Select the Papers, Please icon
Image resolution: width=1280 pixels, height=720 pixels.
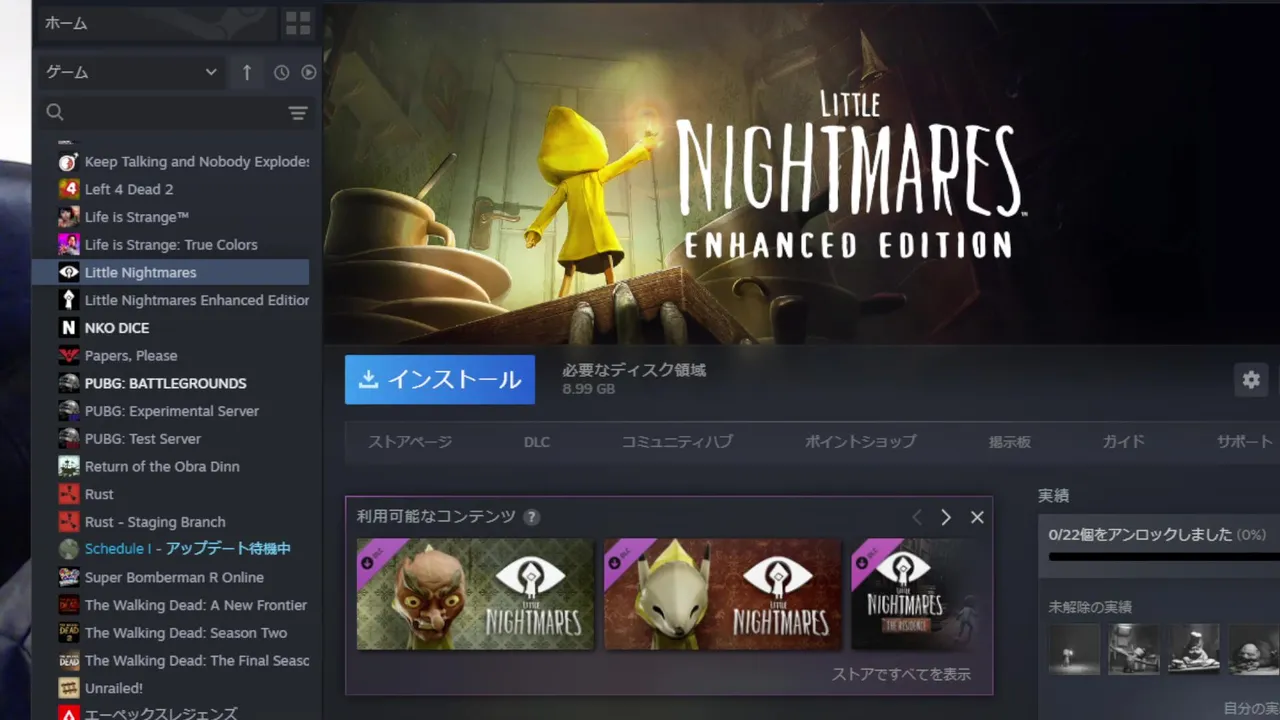point(68,356)
